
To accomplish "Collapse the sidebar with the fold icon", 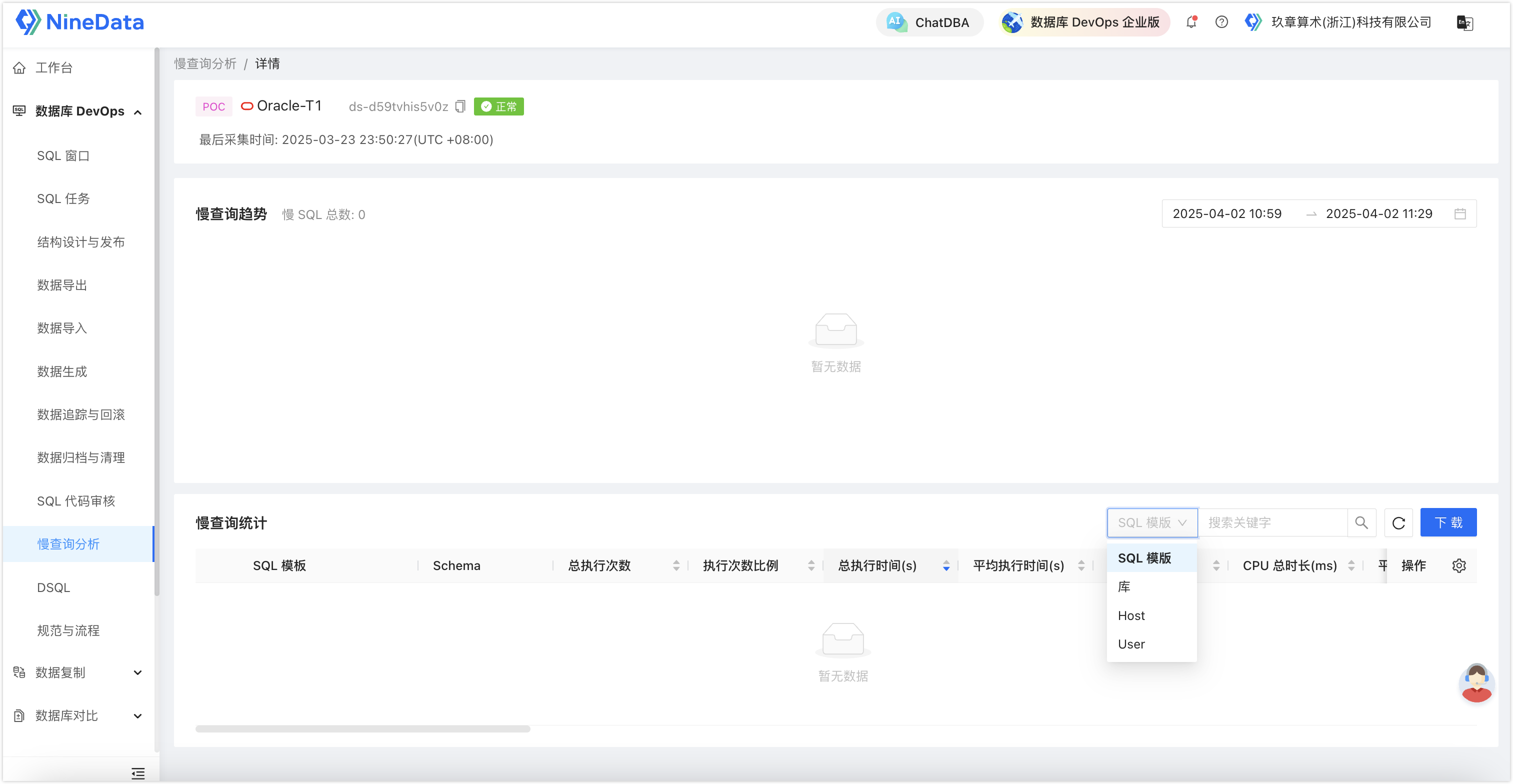I will click(x=138, y=773).
